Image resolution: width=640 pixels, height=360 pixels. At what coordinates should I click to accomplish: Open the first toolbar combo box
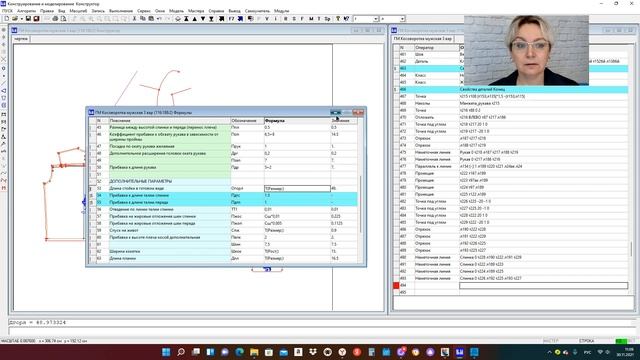376,19
